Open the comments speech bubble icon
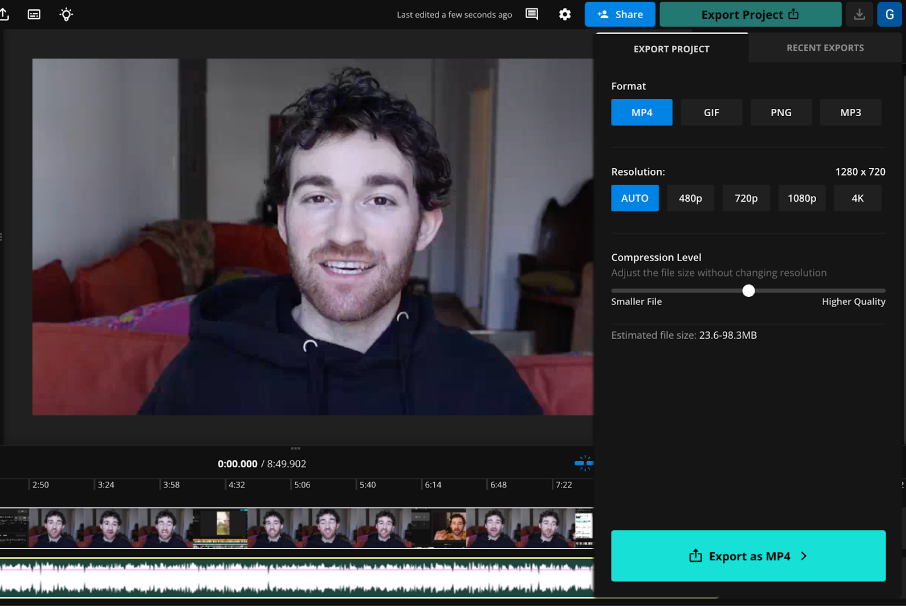This screenshot has width=906, height=606. click(532, 15)
